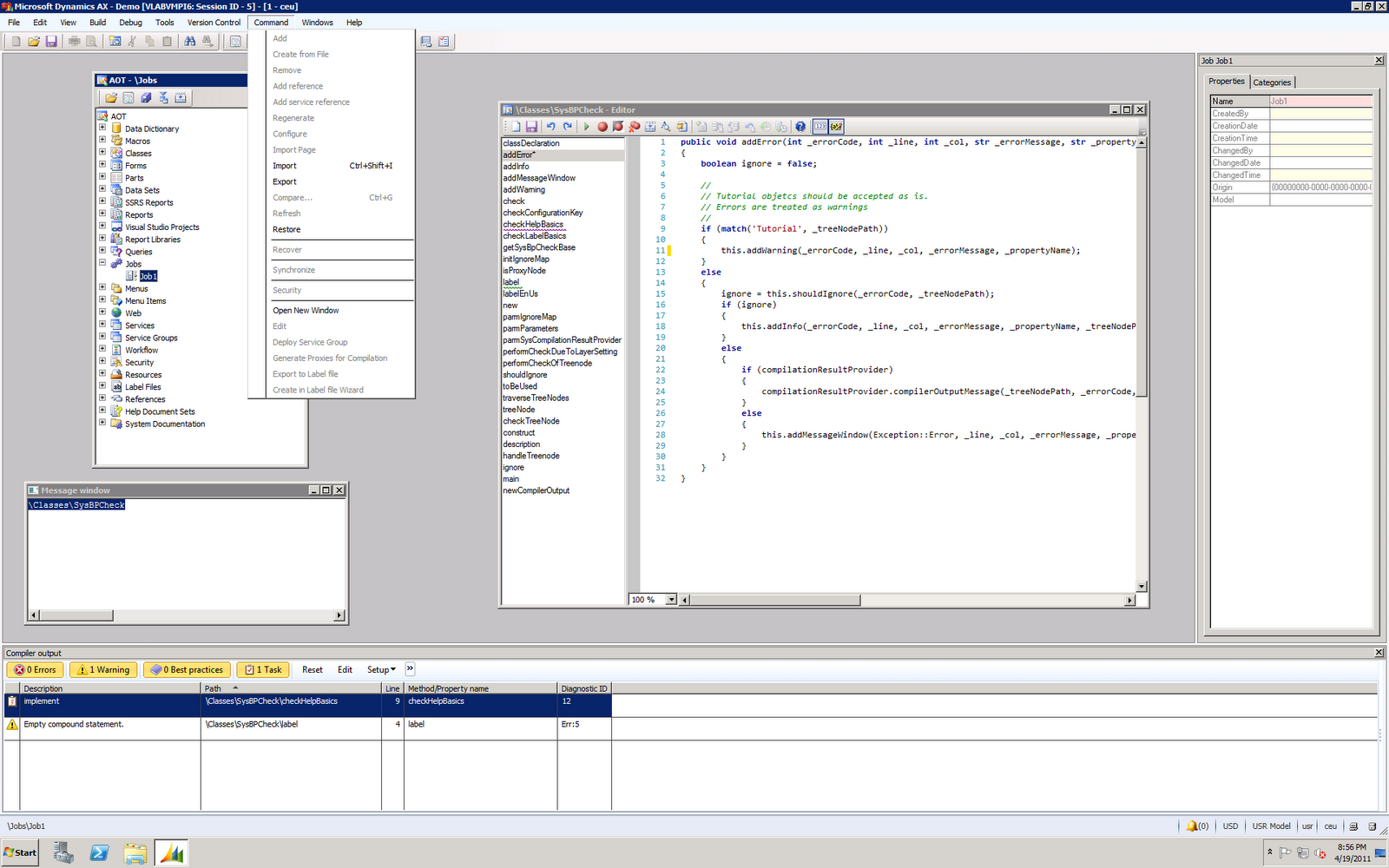Image resolution: width=1389 pixels, height=868 pixels.
Task: Open the Windows Explorer folder in the taskbar
Action: [135, 853]
